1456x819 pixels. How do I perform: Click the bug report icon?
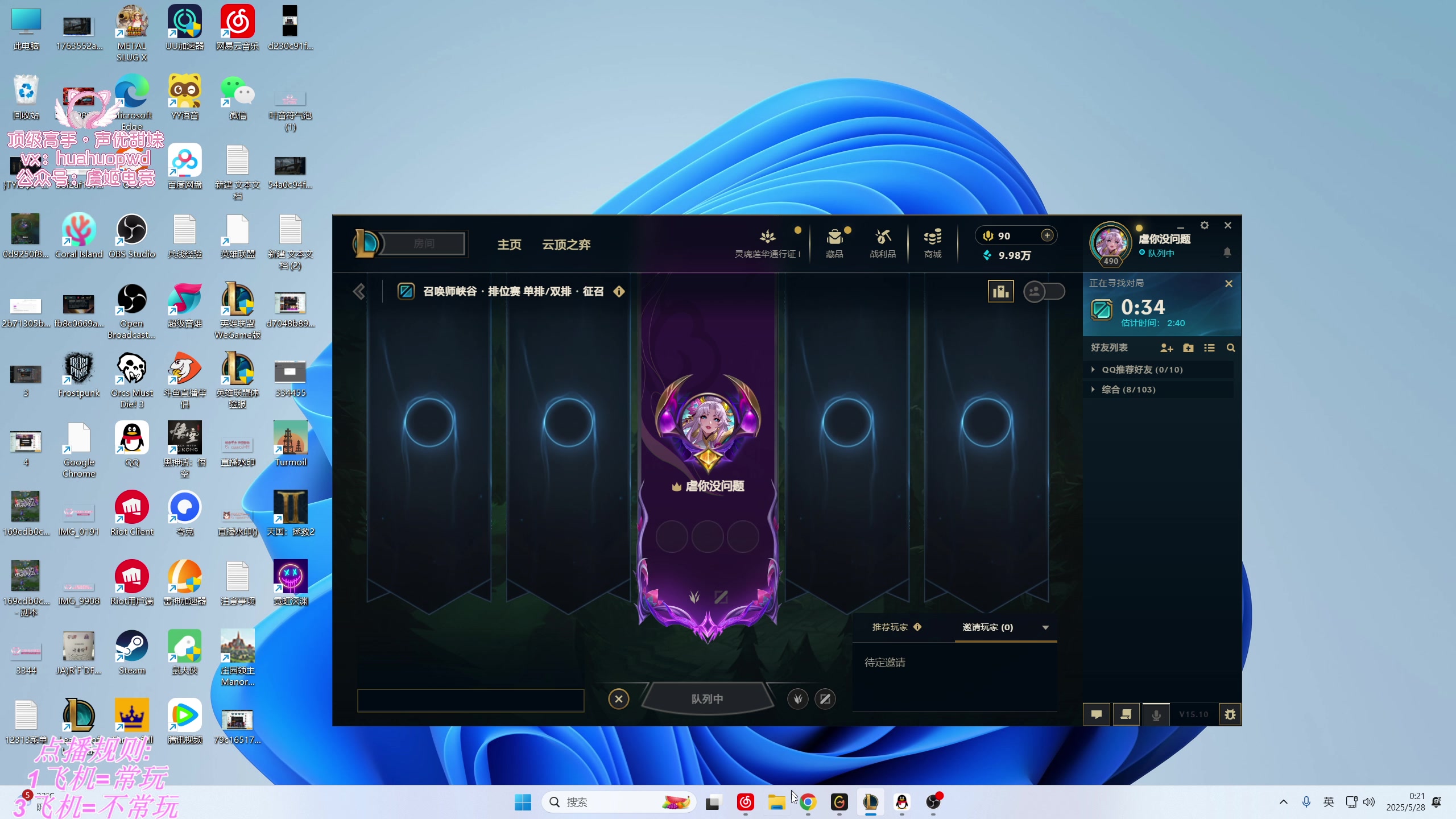pos(1230,714)
